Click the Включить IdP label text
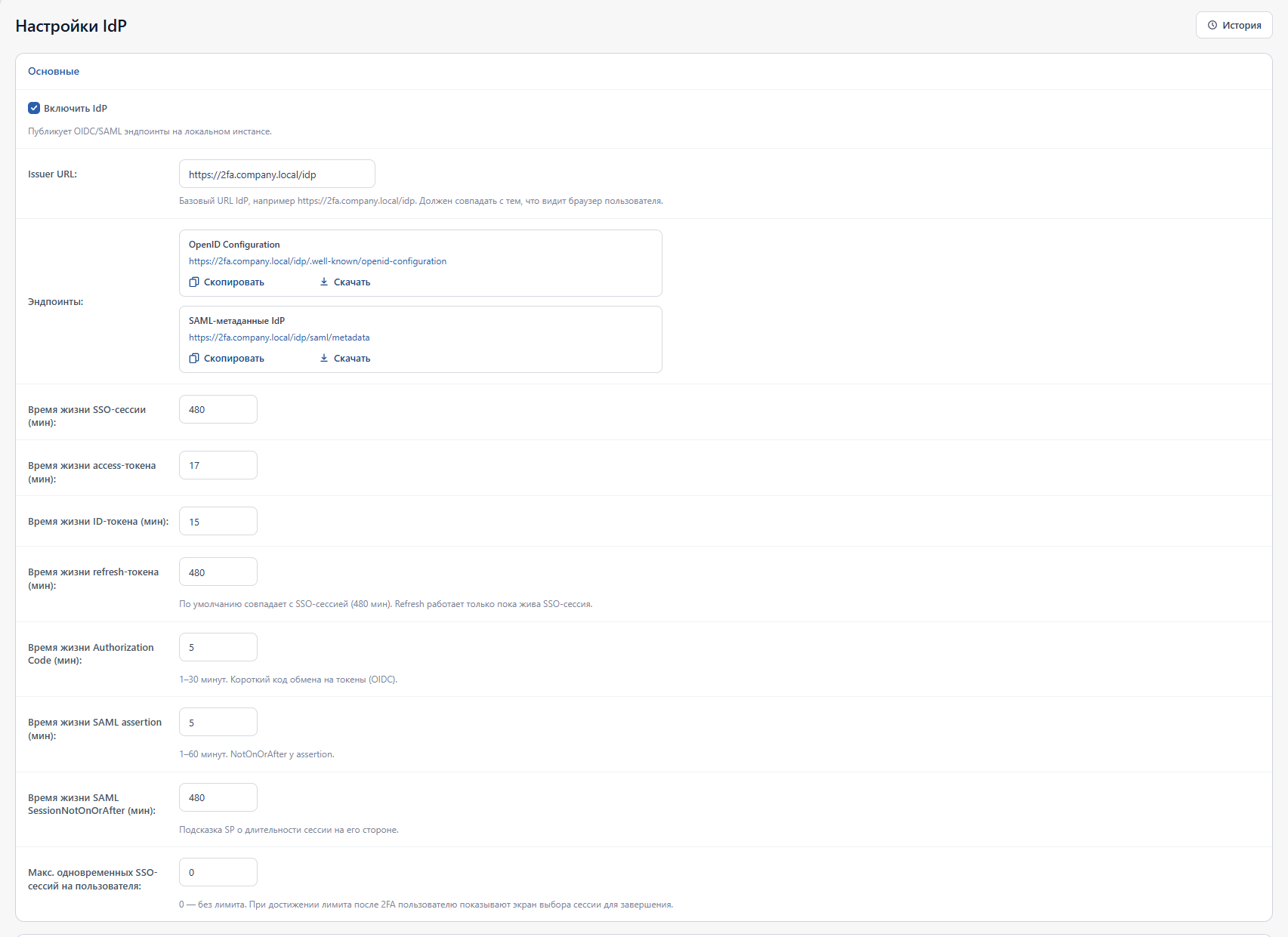The width and height of the screenshot is (1288, 937). point(76,108)
